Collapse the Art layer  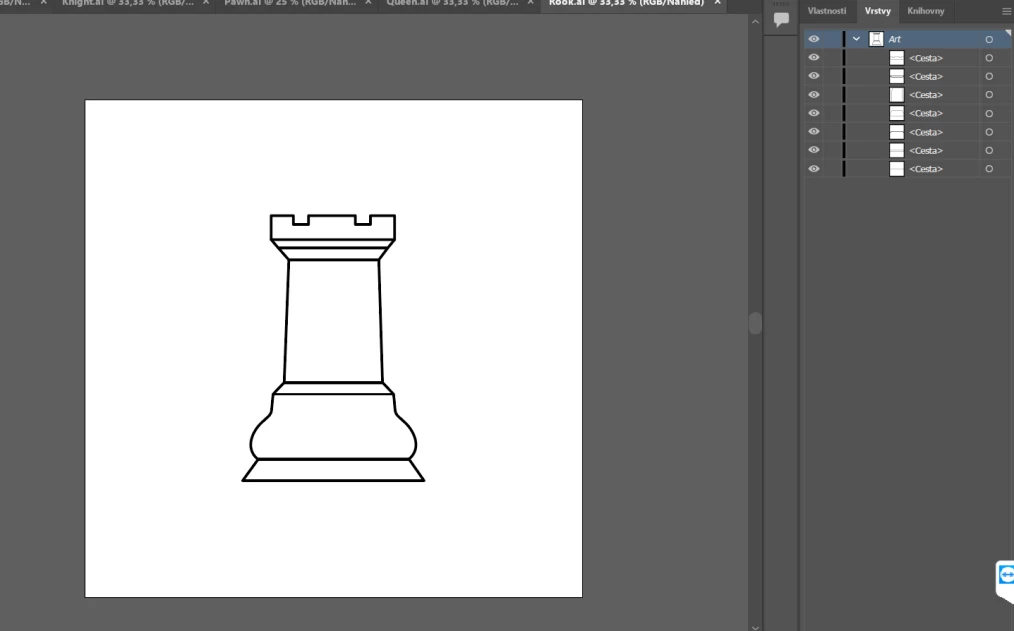click(x=856, y=39)
